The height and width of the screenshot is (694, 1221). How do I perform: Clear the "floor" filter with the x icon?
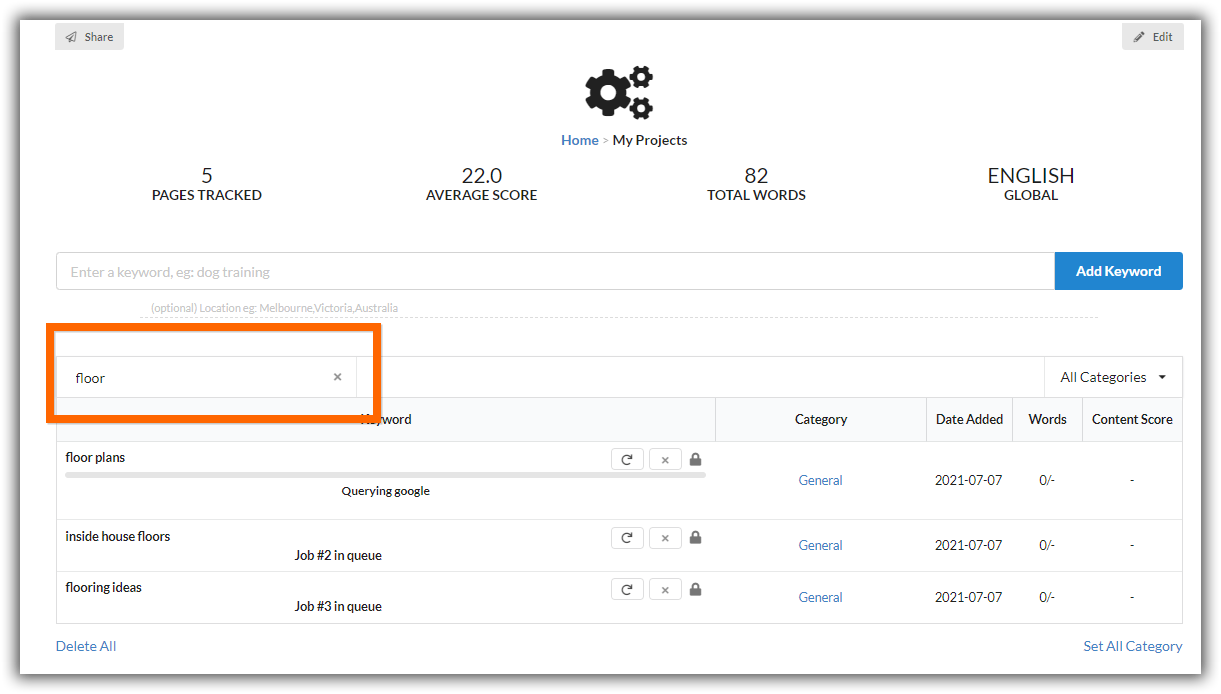pyautogui.click(x=337, y=377)
